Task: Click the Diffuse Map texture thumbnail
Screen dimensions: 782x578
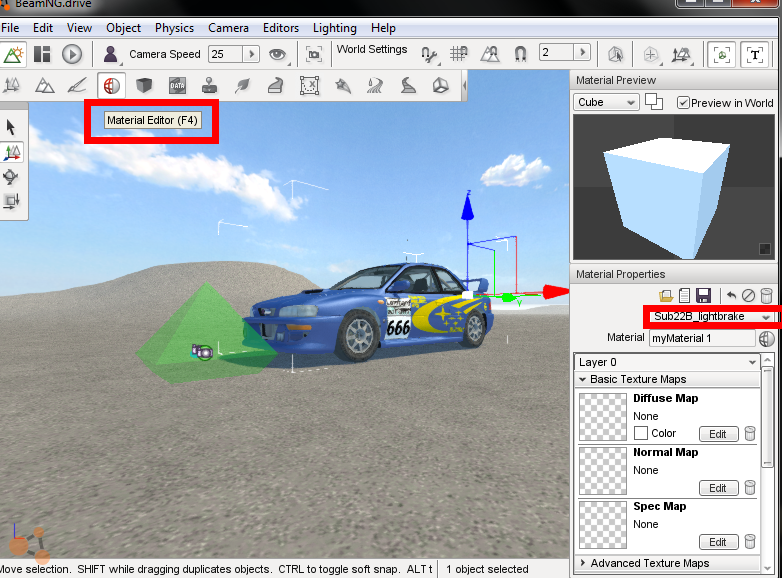Action: [x=603, y=417]
